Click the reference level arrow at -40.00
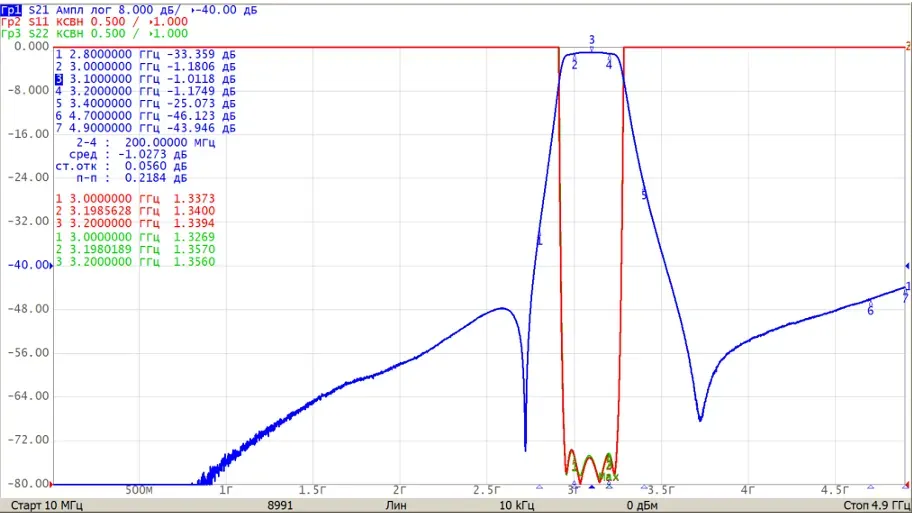The height and width of the screenshot is (513, 912). coord(51,265)
